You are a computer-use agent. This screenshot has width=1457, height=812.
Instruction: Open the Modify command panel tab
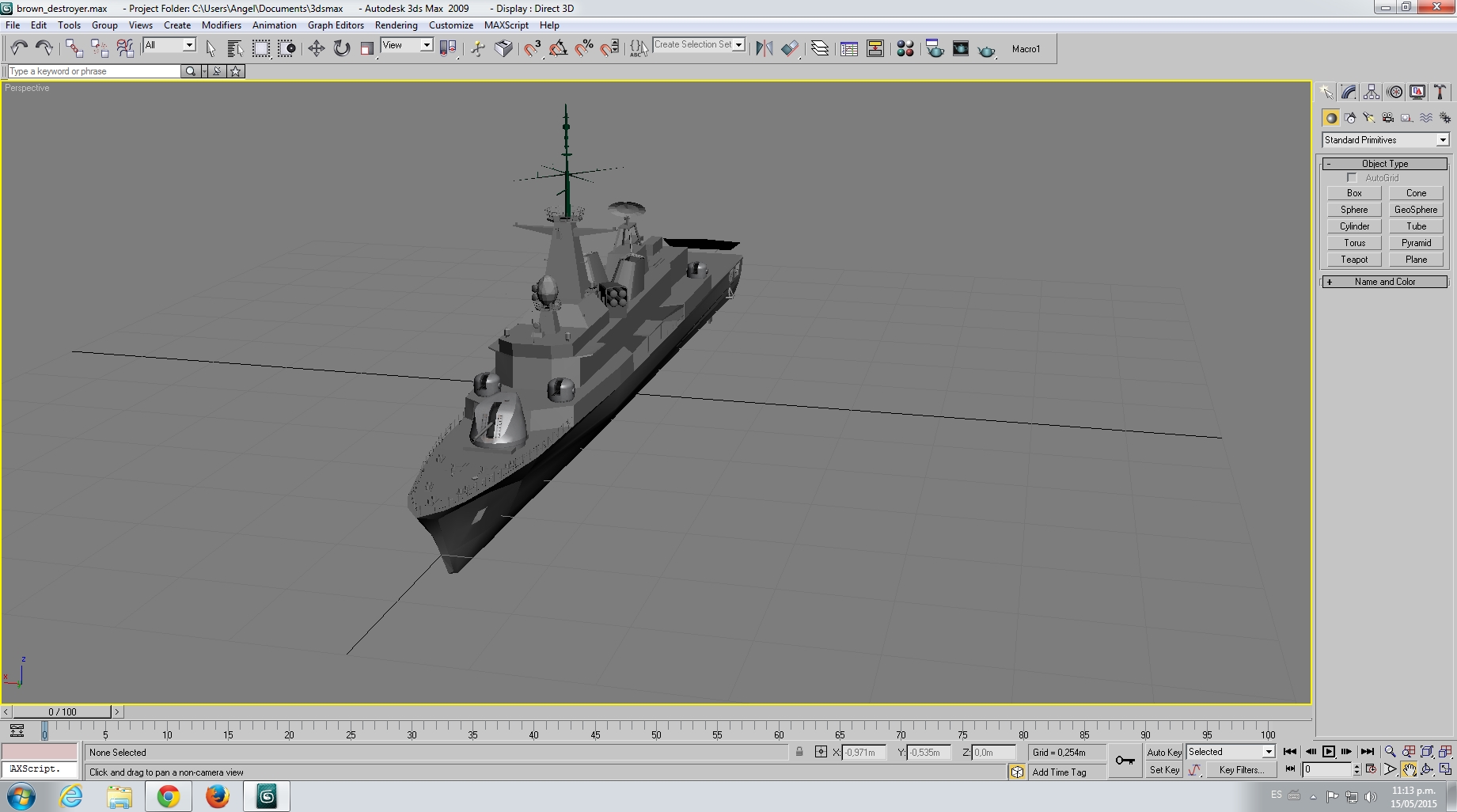(1349, 92)
